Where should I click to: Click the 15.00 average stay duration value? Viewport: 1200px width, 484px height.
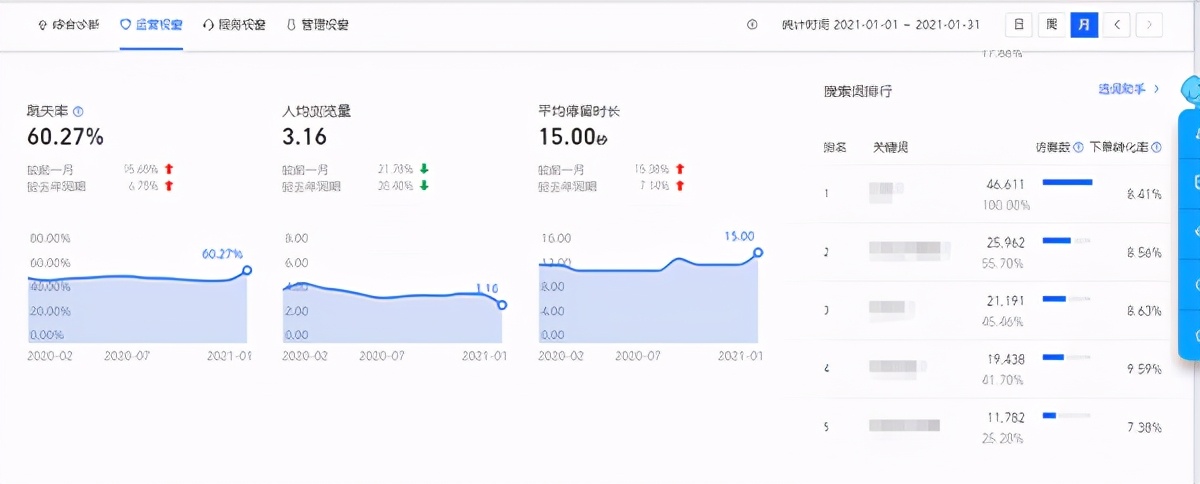coord(573,137)
